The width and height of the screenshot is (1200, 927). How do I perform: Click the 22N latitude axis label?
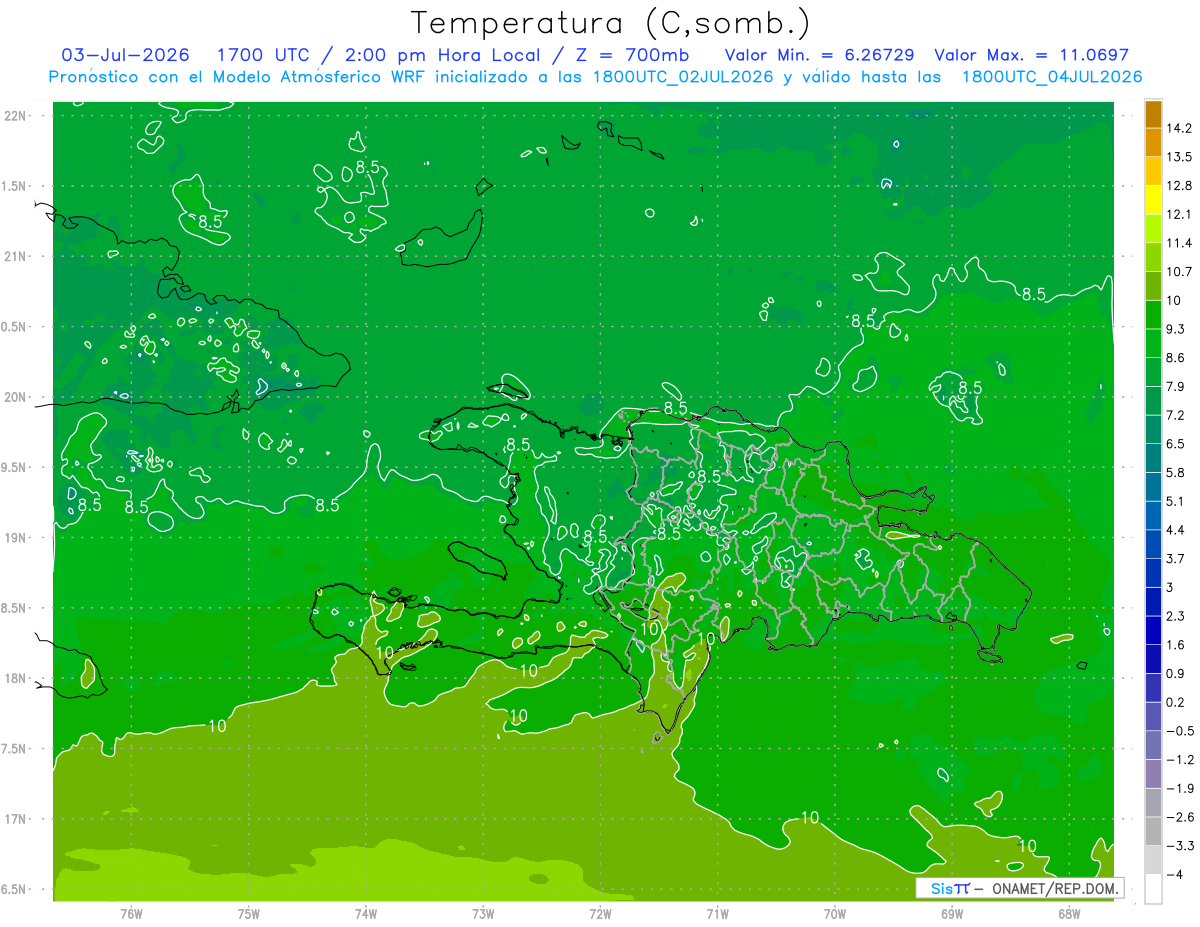tap(17, 115)
